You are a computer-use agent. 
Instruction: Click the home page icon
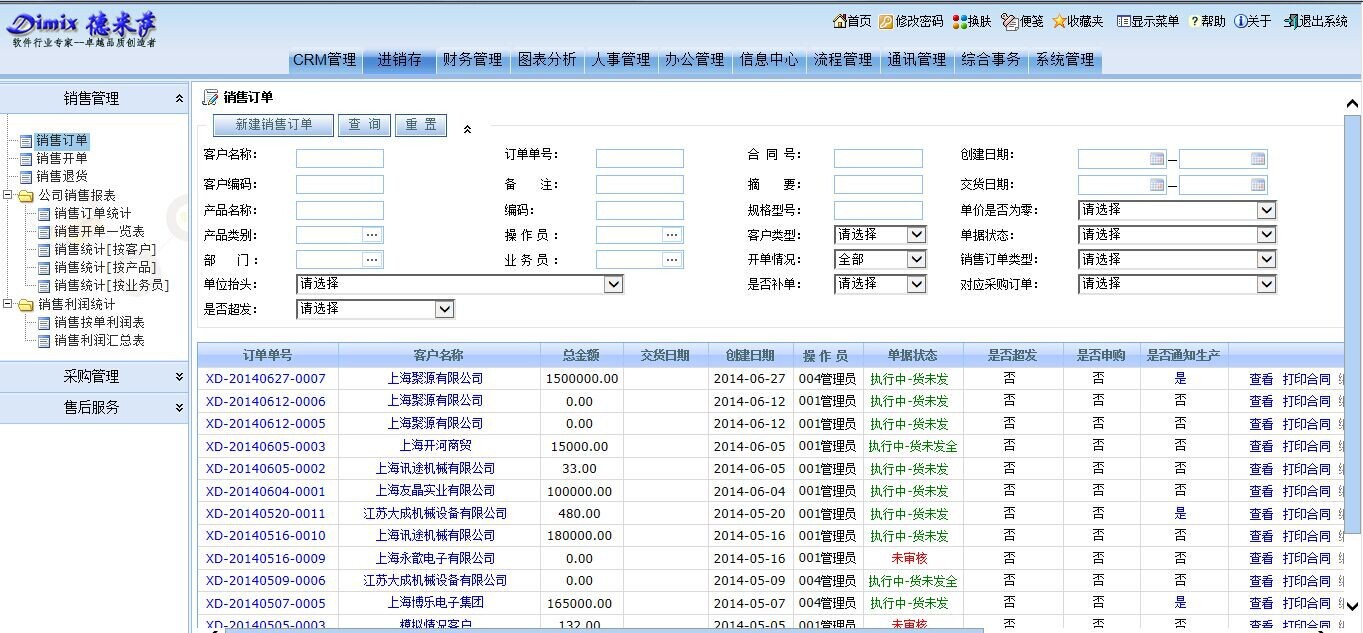click(x=839, y=21)
